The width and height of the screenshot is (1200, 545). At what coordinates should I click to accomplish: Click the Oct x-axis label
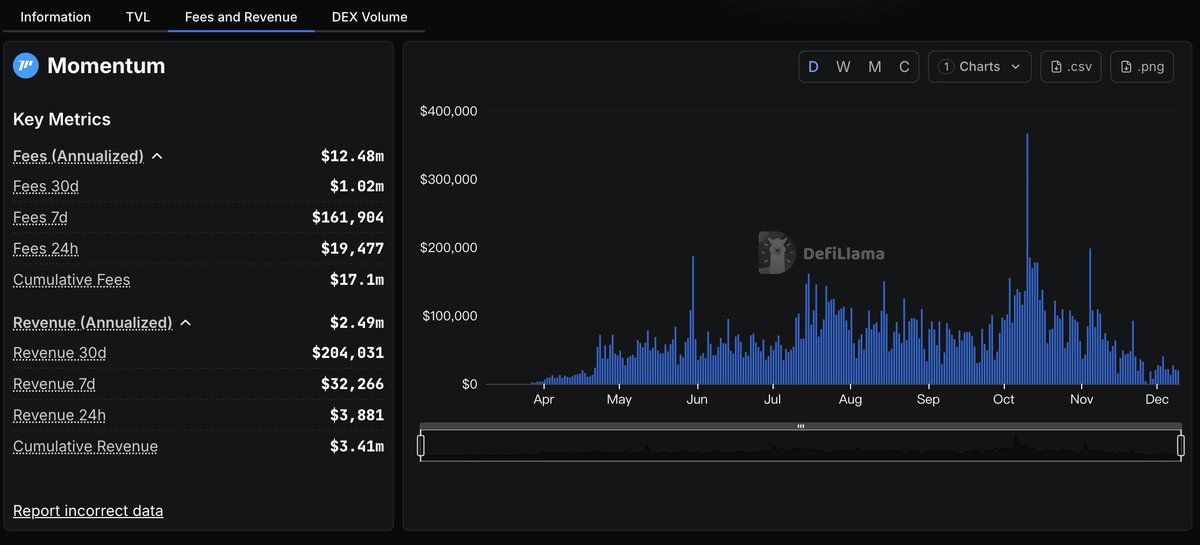(x=1003, y=399)
